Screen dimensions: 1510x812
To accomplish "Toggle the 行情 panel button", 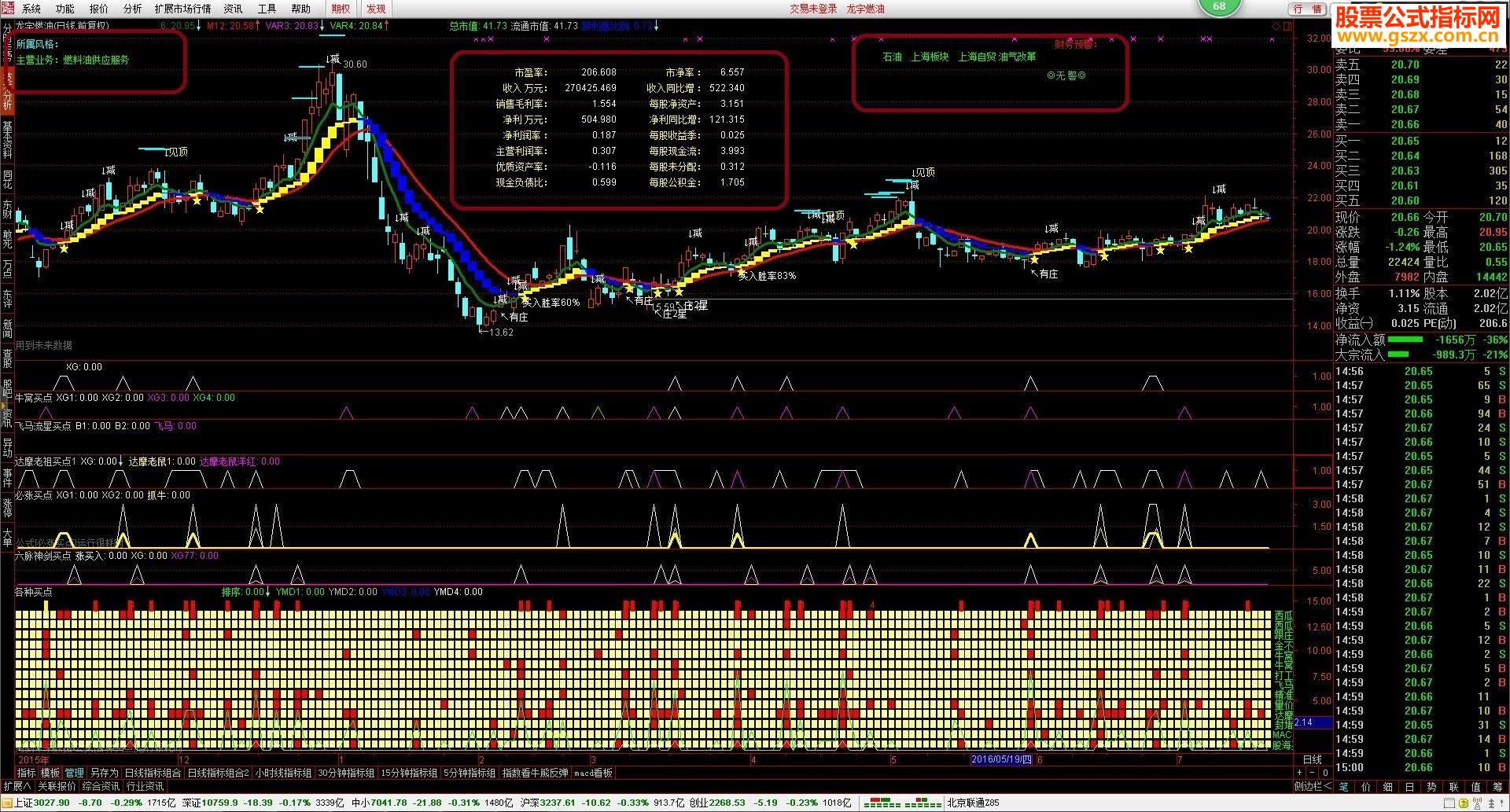I will (x=1307, y=9).
